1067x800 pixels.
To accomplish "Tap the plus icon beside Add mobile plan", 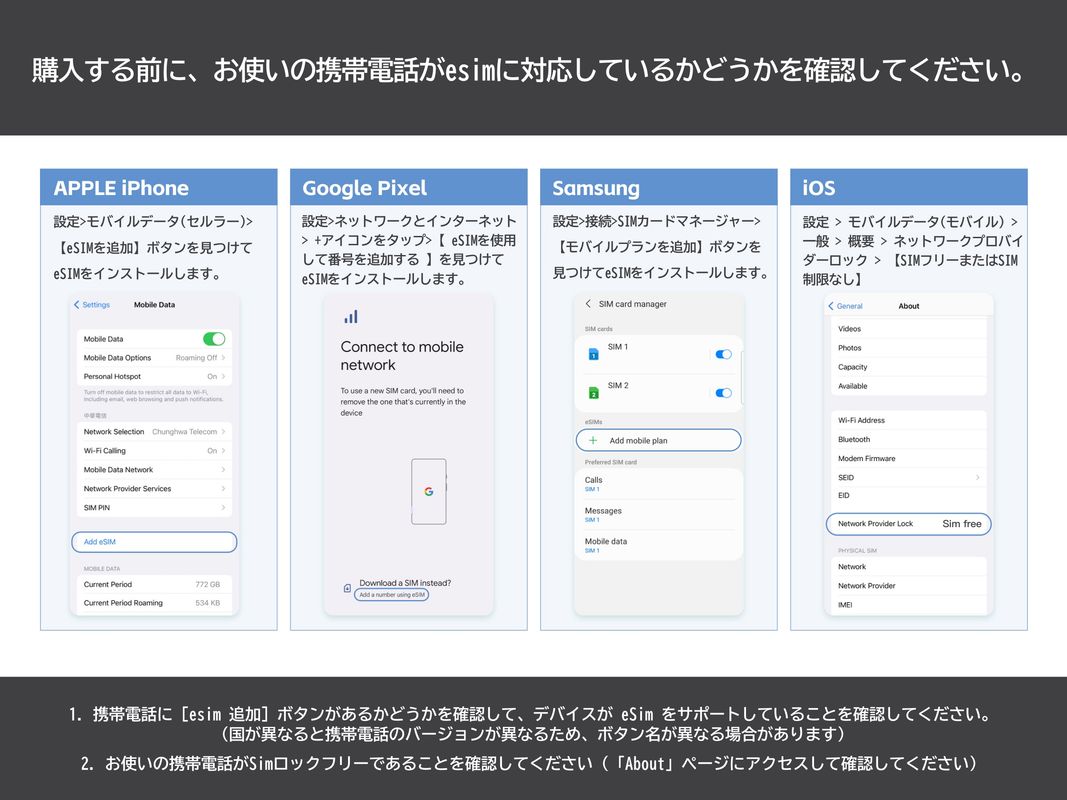I will (x=593, y=440).
